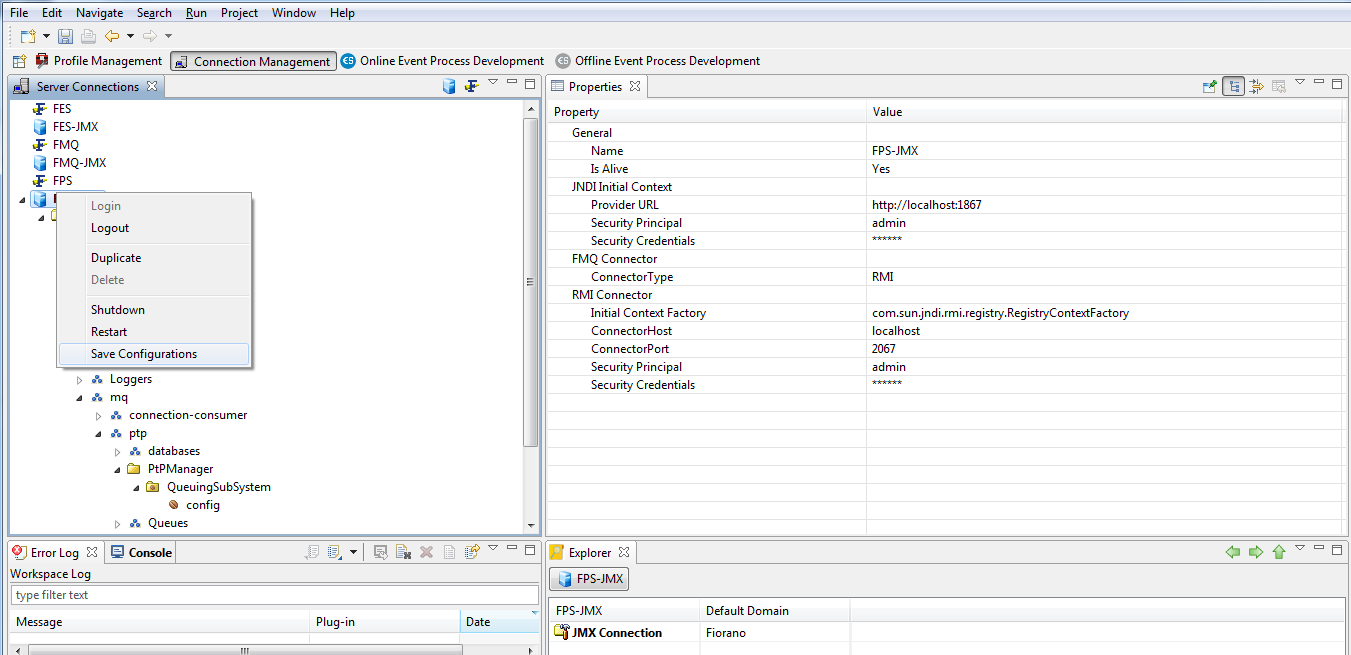The height and width of the screenshot is (655, 1351).
Task: Click the green back arrow in Explorer
Action: pyautogui.click(x=1233, y=552)
